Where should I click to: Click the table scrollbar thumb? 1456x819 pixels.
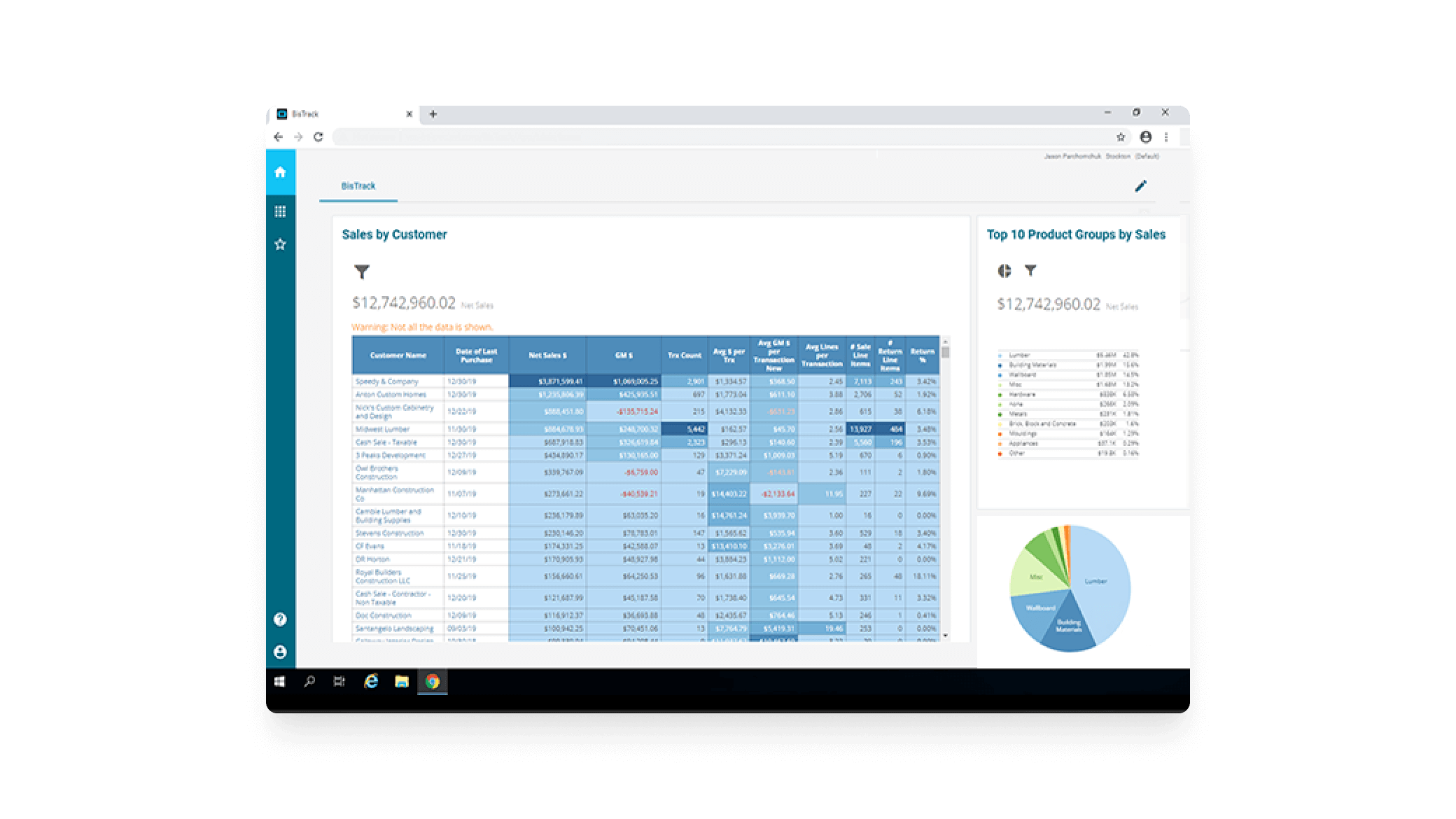point(946,352)
